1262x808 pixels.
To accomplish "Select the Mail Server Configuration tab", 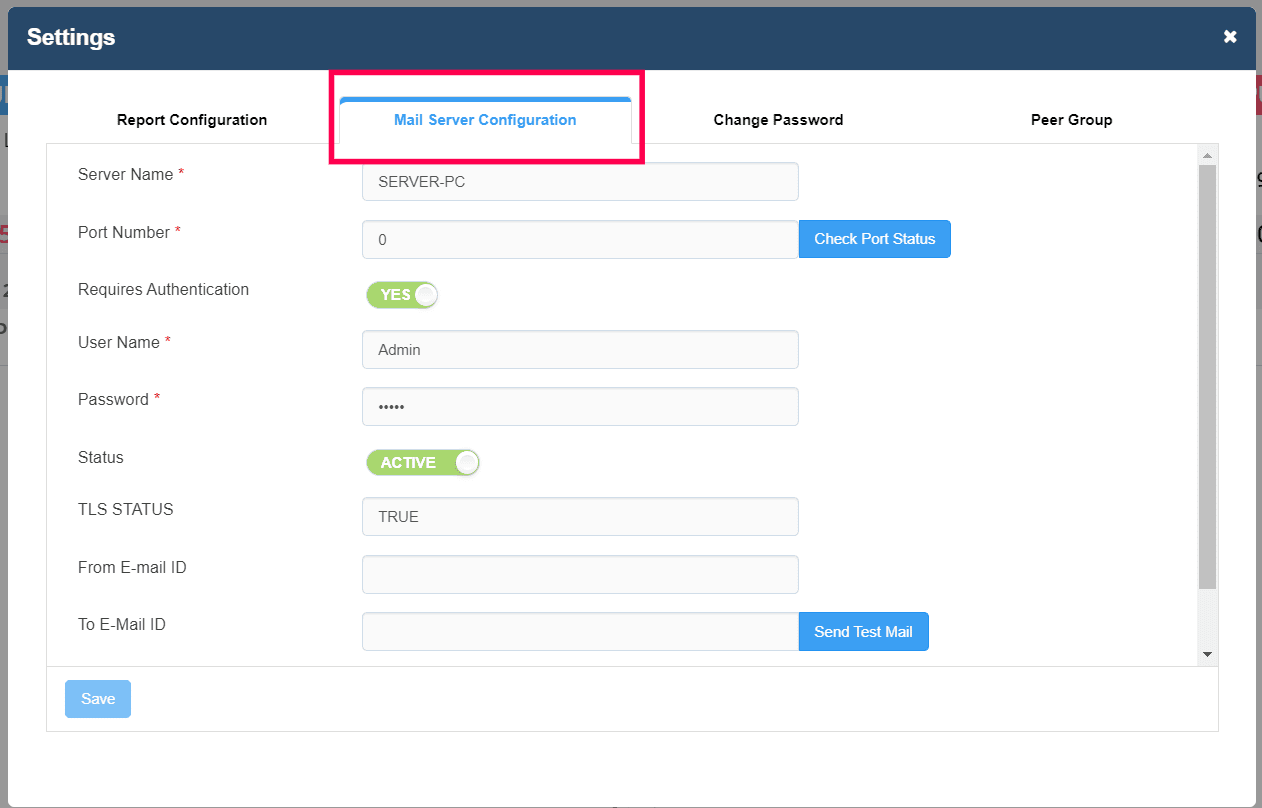I will tap(485, 120).
